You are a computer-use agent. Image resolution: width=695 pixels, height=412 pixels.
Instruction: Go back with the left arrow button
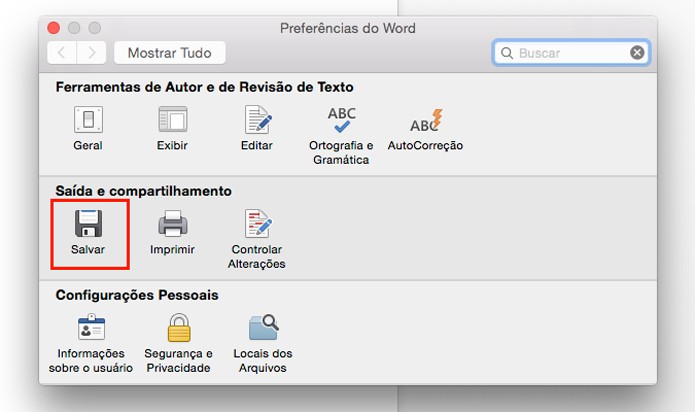tap(62, 53)
